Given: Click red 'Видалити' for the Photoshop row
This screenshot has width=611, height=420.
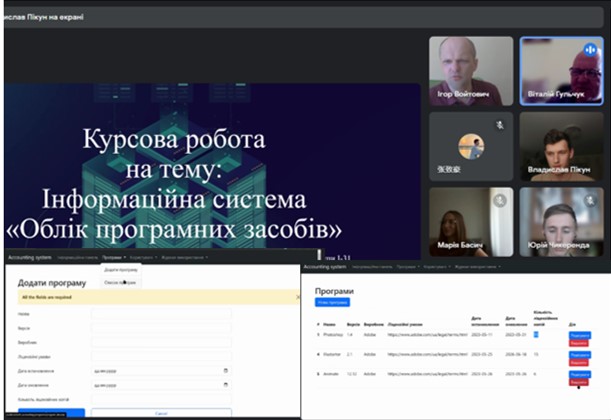Looking at the screenshot, I should coord(579,343).
